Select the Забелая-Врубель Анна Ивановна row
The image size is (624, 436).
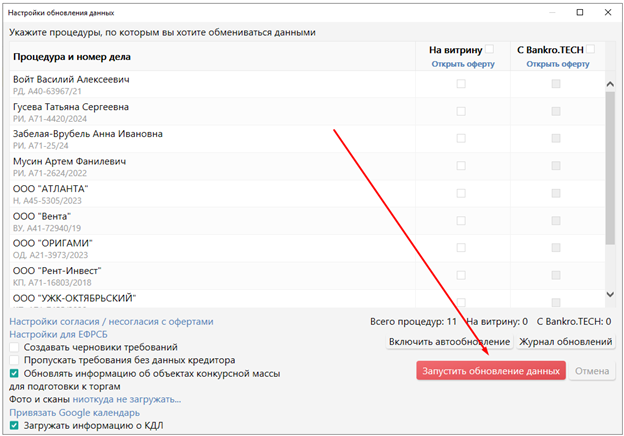(x=307, y=139)
